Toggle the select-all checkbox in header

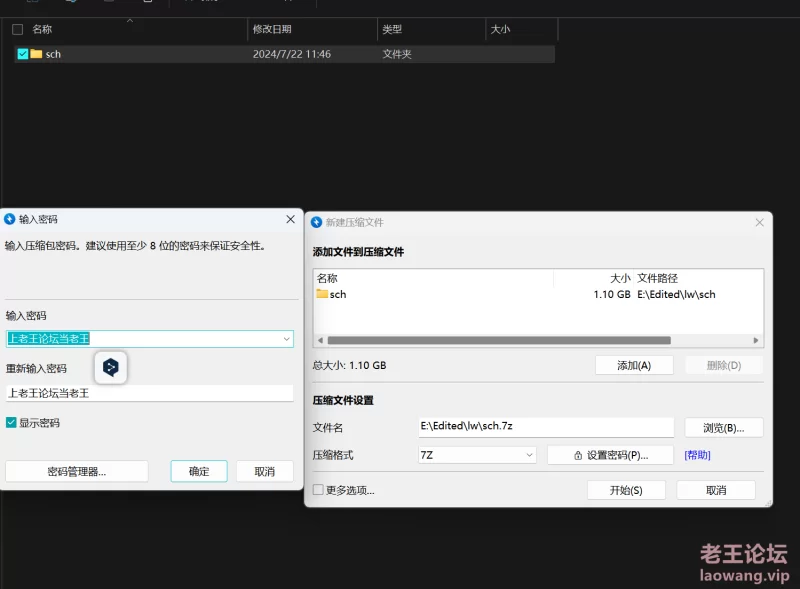coord(17,30)
